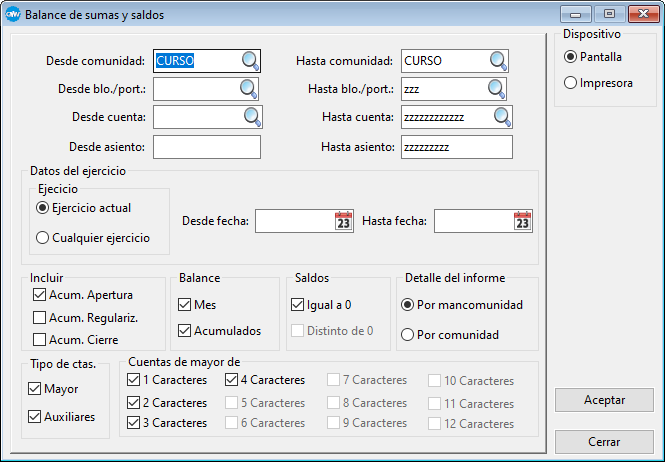Click the magnifier next to Hasta cuenta
This screenshot has width=665, height=462.
click(501, 117)
